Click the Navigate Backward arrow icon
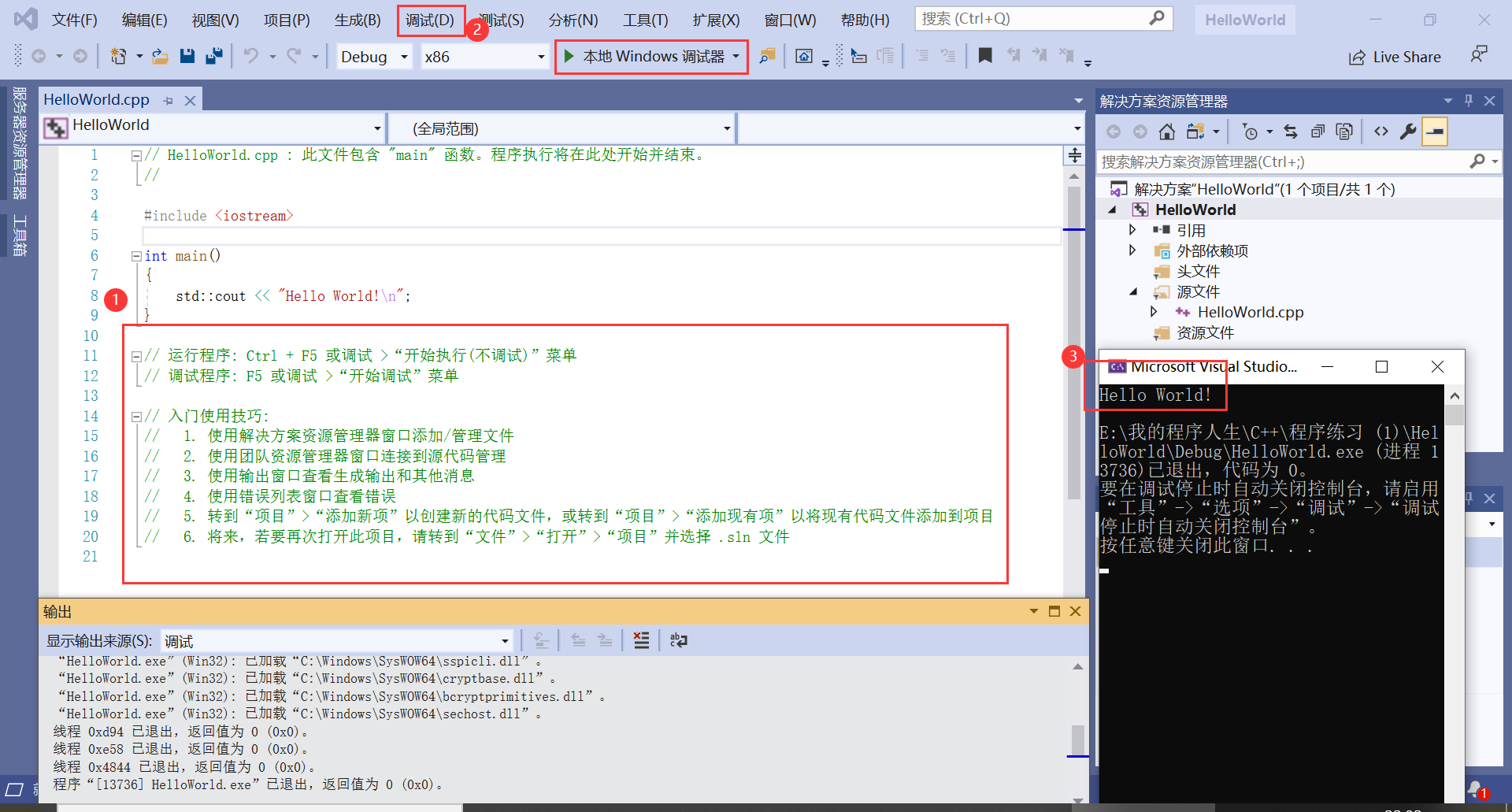The width and height of the screenshot is (1512, 812). click(x=39, y=56)
